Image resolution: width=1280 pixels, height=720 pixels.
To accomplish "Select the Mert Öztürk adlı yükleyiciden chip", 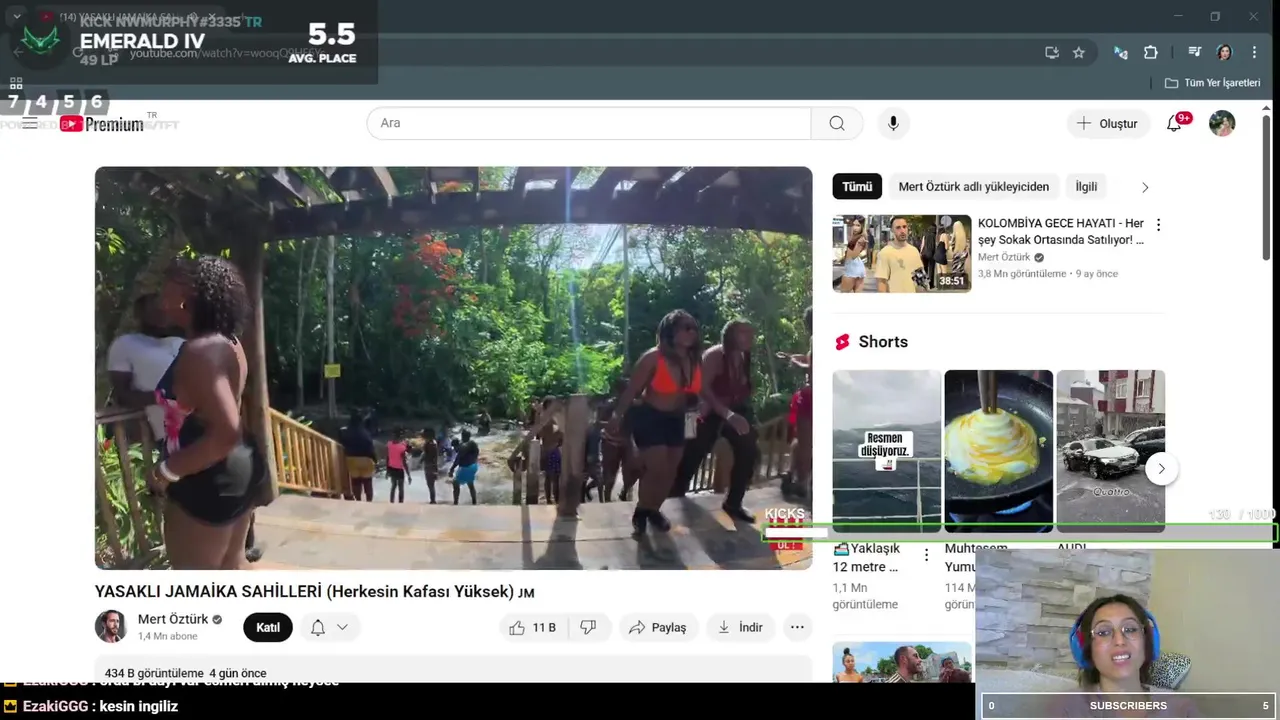I will click(974, 187).
